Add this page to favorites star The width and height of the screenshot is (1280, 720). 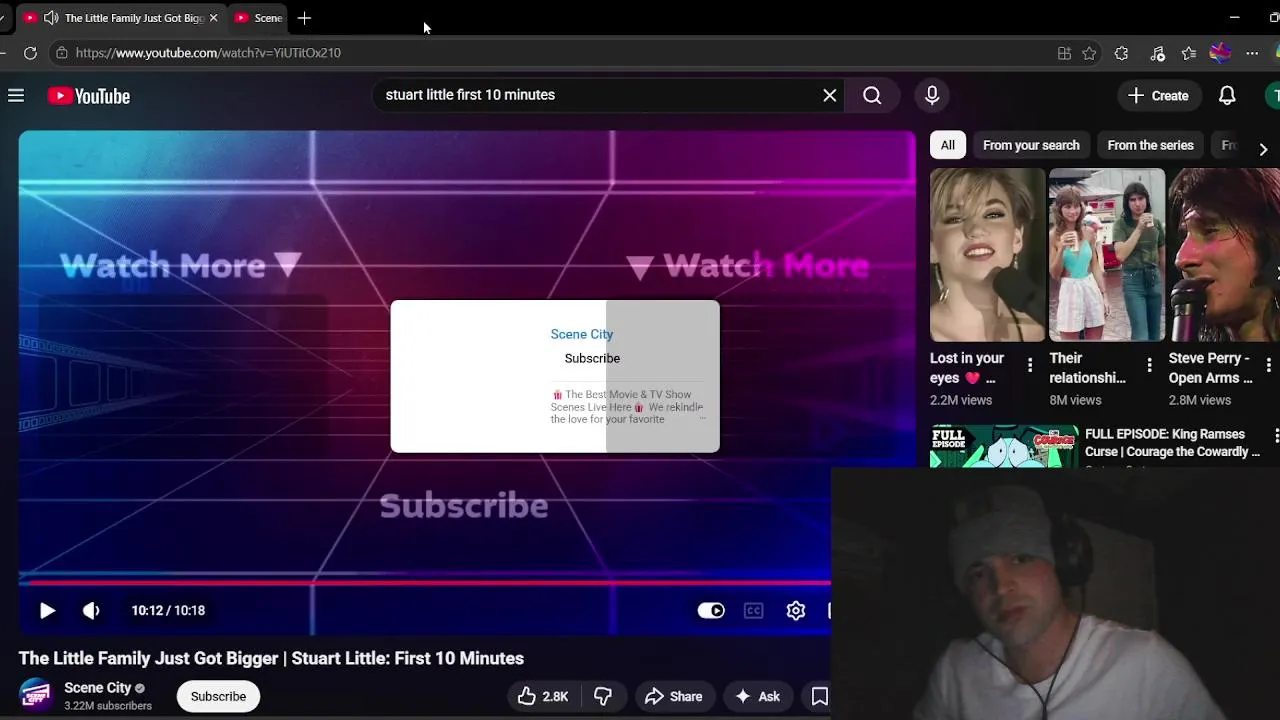click(x=1089, y=53)
